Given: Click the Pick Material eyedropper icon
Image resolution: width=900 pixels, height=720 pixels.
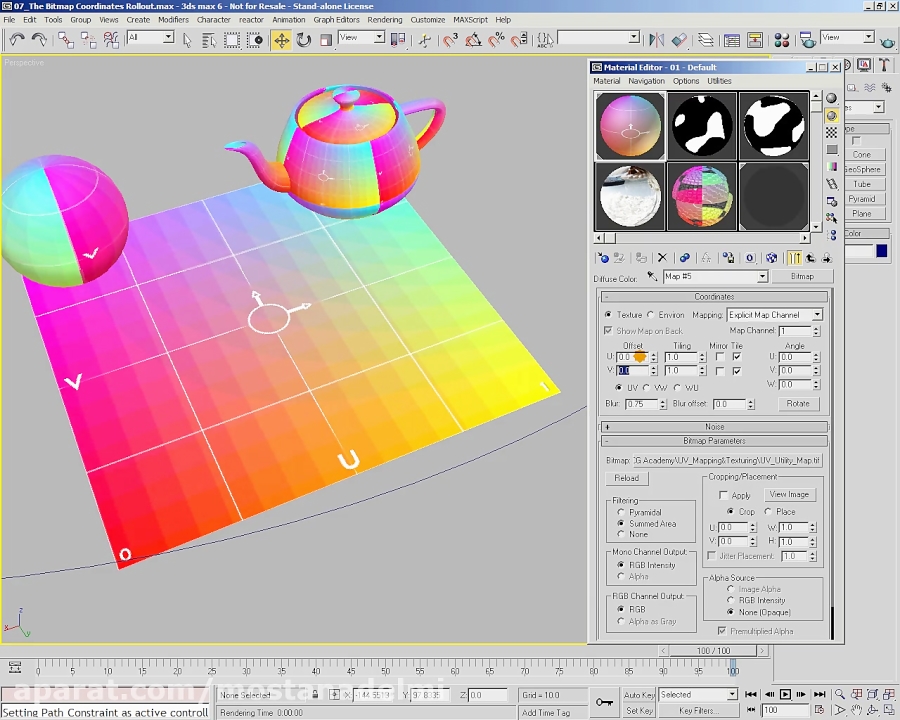Looking at the screenshot, I should point(652,277).
